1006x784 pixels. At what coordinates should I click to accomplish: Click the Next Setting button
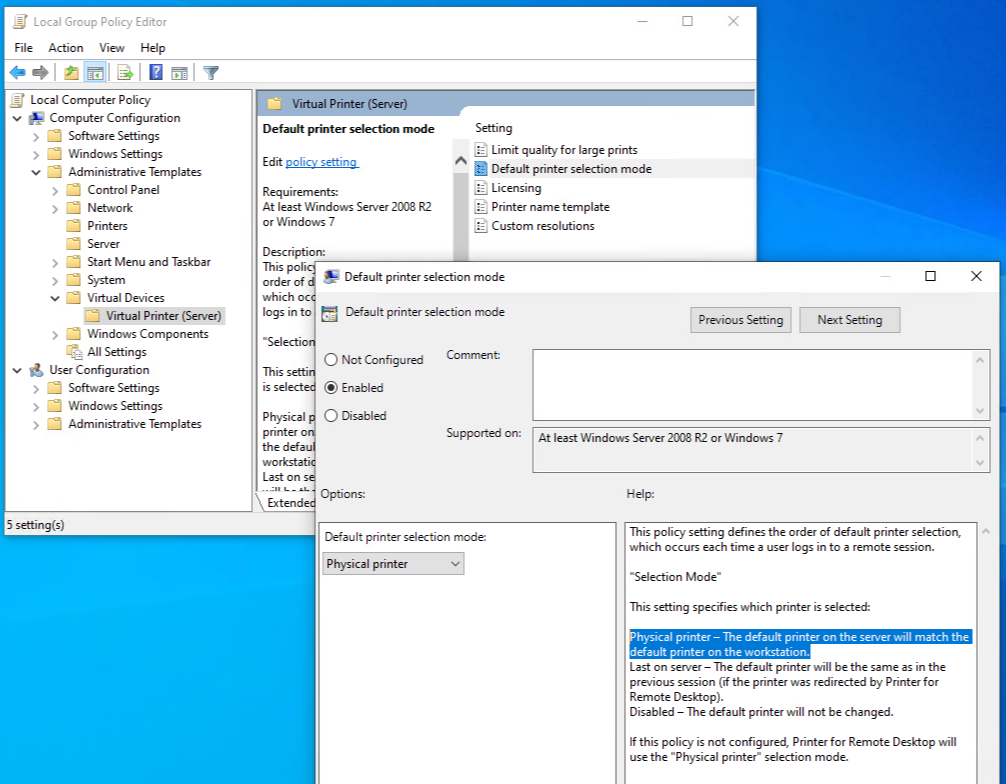click(x=849, y=320)
